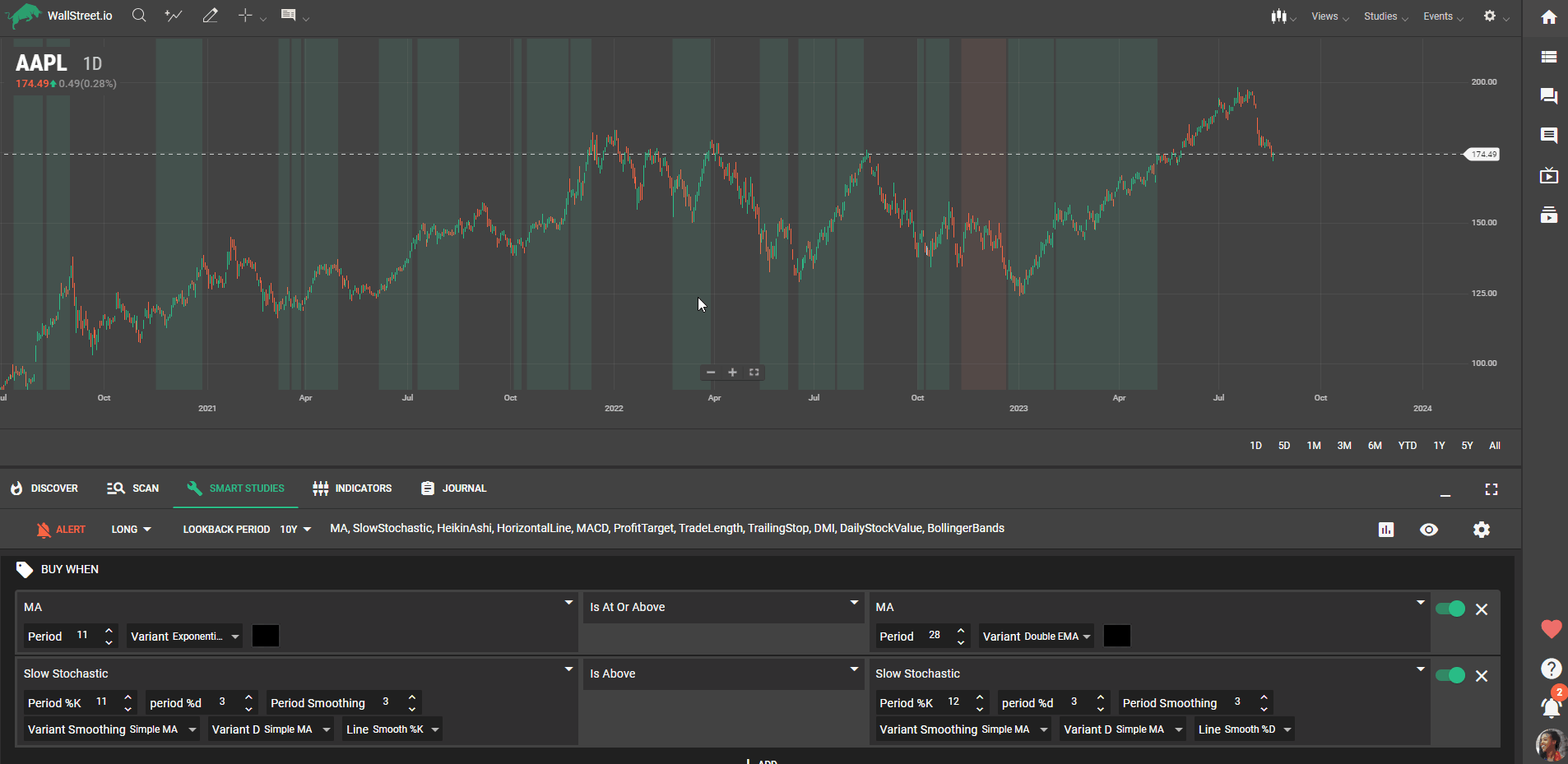Click the Alert button
The image size is (1568, 764).
pyautogui.click(x=61, y=530)
